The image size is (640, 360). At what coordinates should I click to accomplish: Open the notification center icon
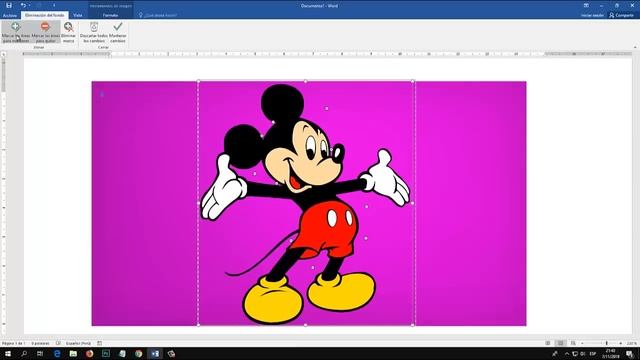click(630, 353)
